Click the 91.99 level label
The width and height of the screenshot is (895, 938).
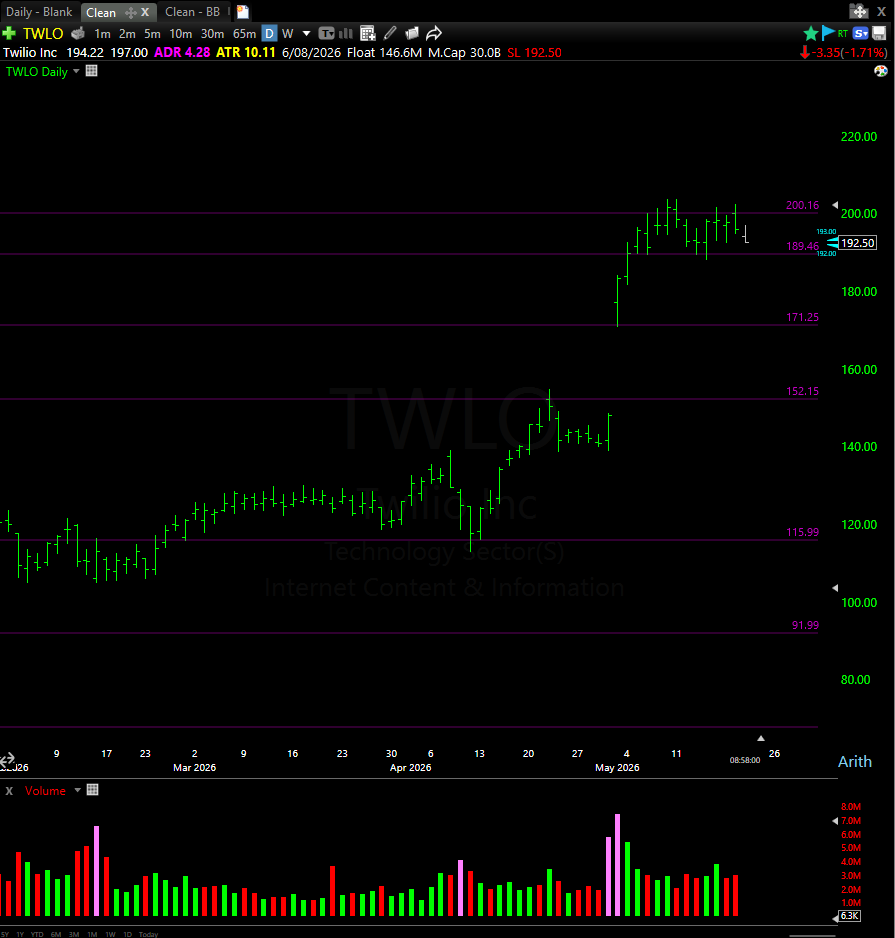click(805, 625)
